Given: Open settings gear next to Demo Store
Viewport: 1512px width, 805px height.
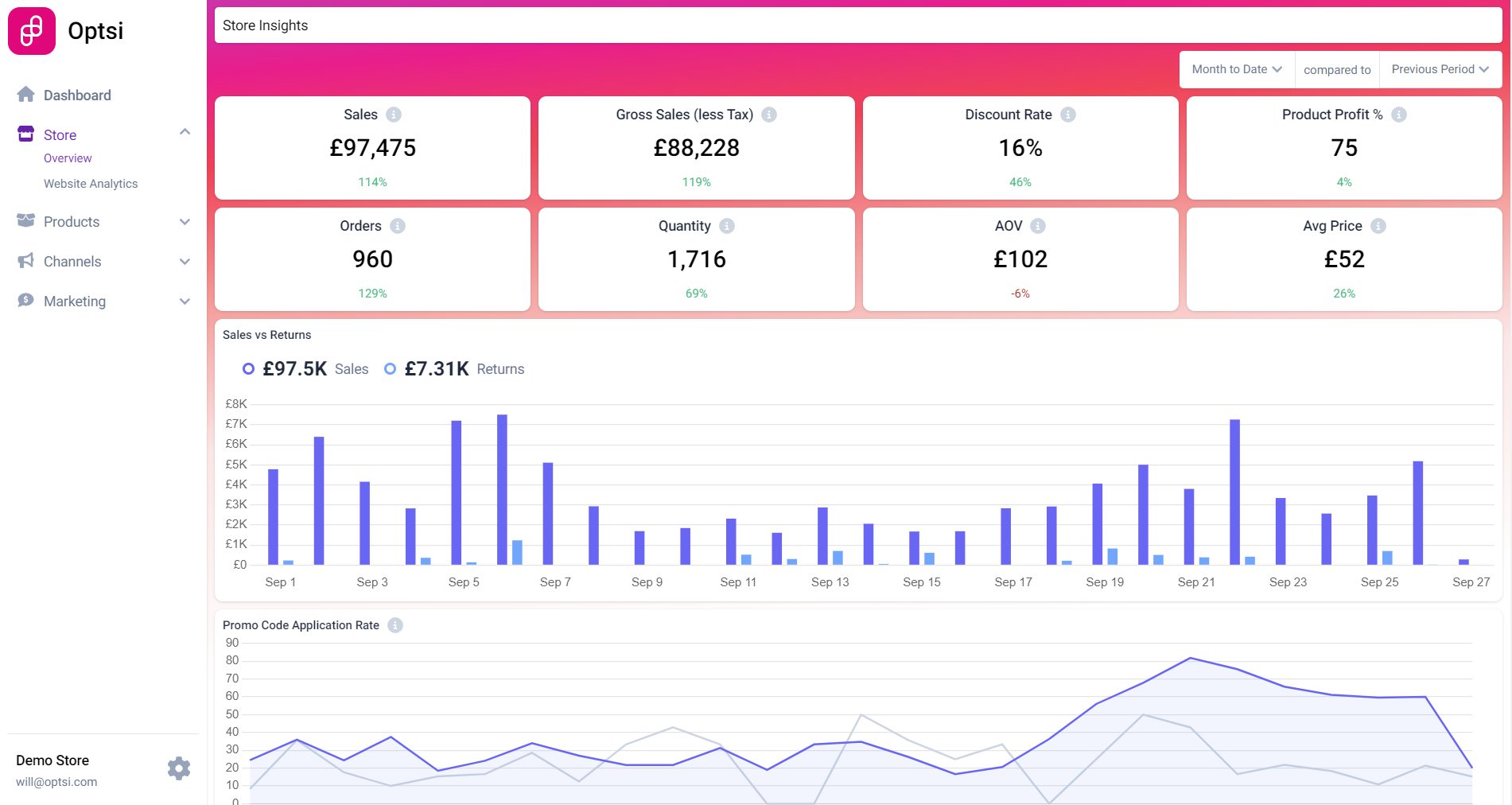Looking at the screenshot, I should coord(179,768).
